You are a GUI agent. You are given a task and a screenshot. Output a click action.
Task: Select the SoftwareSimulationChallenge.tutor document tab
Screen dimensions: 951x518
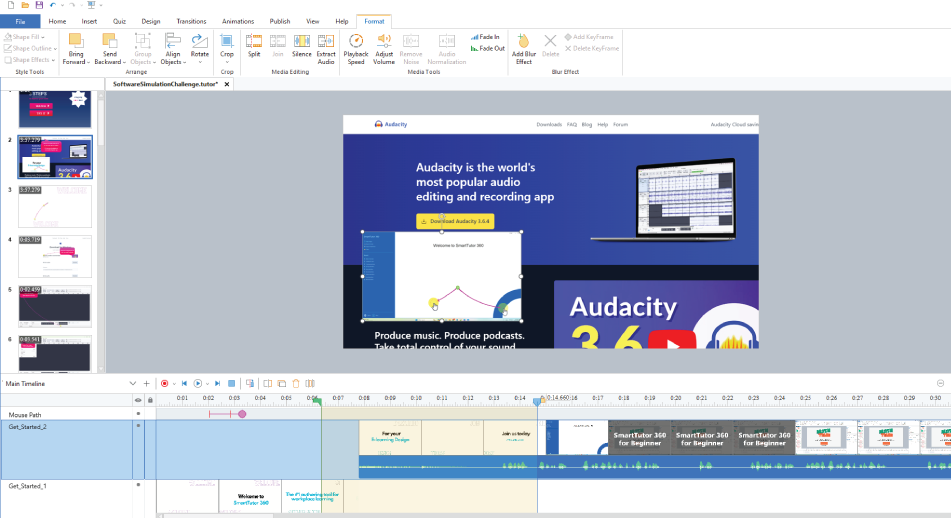165,84
